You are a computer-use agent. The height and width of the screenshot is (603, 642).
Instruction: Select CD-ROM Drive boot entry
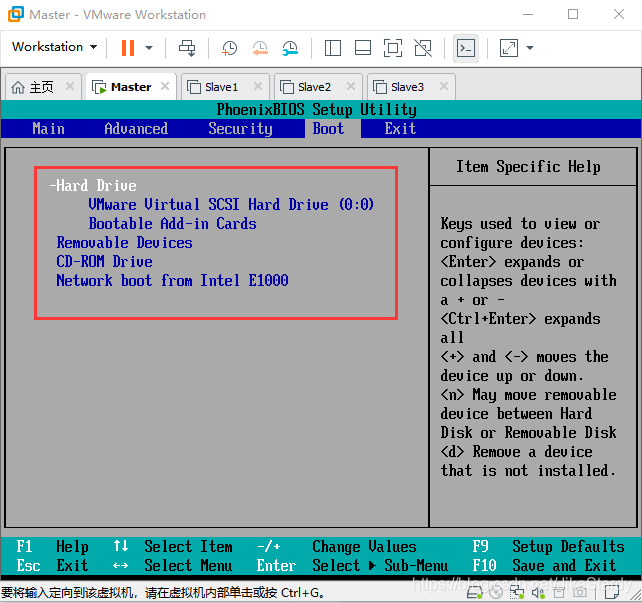click(x=104, y=261)
